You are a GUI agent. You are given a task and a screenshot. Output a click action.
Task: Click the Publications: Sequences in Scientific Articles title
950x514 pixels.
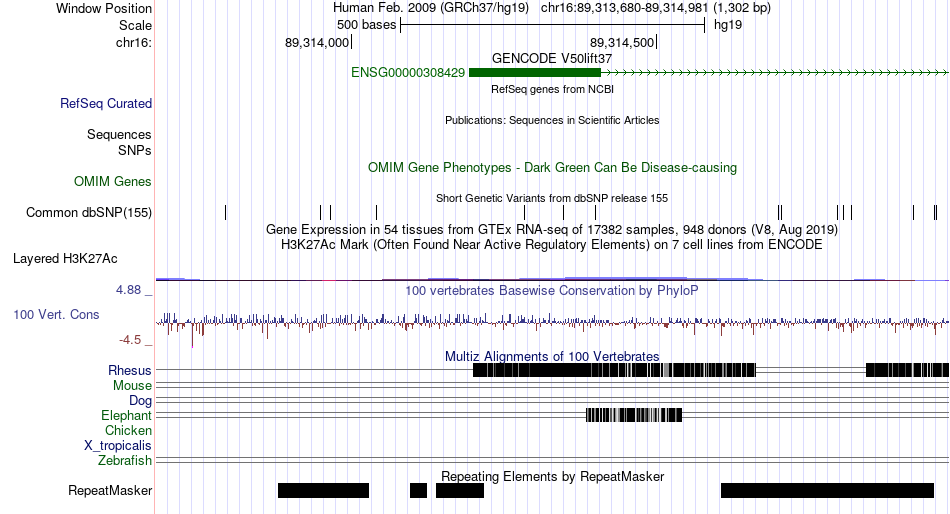(552, 120)
